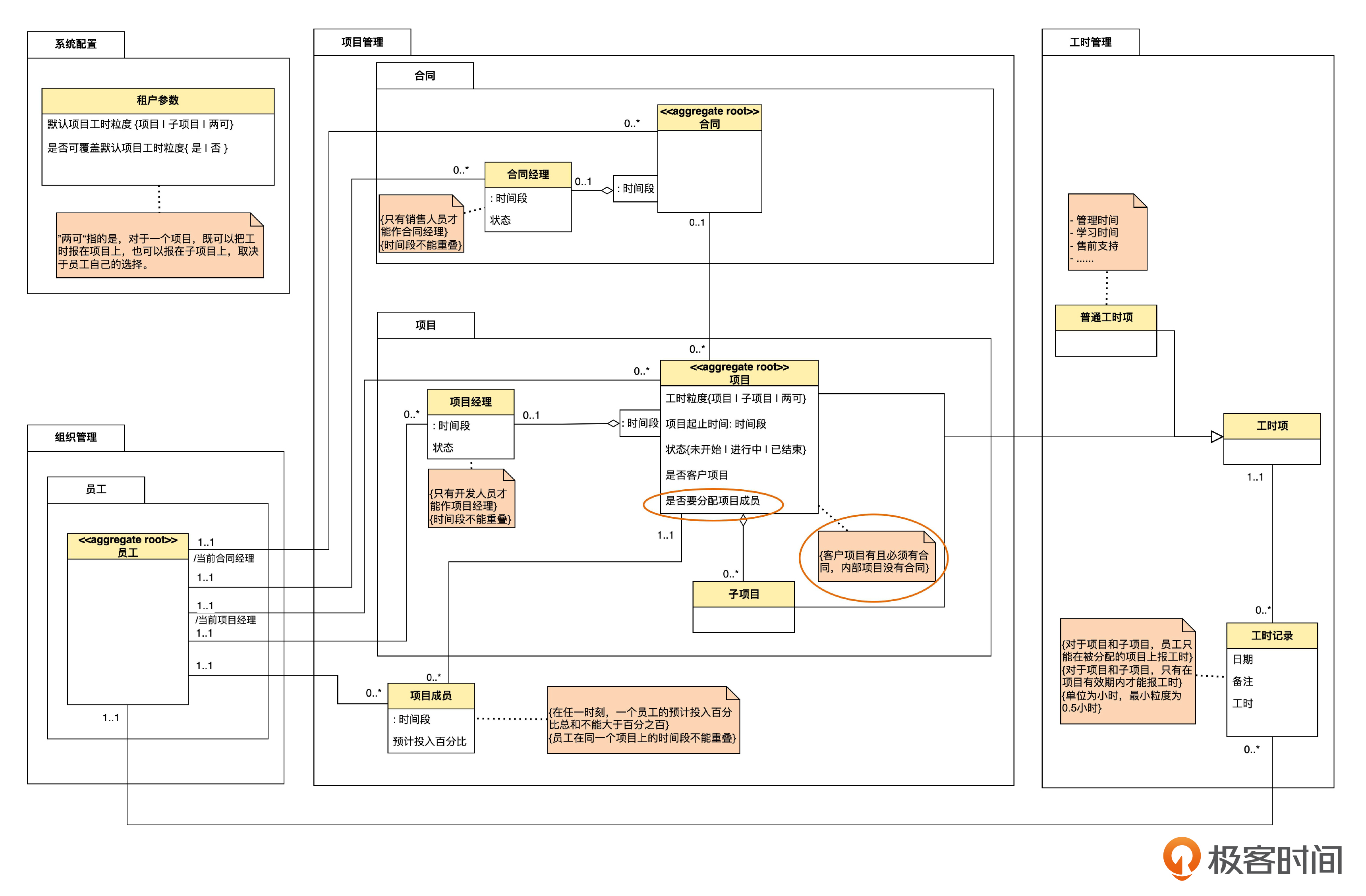Click the 工时项 class header
The image size is (1366, 896).
(1271, 426)
